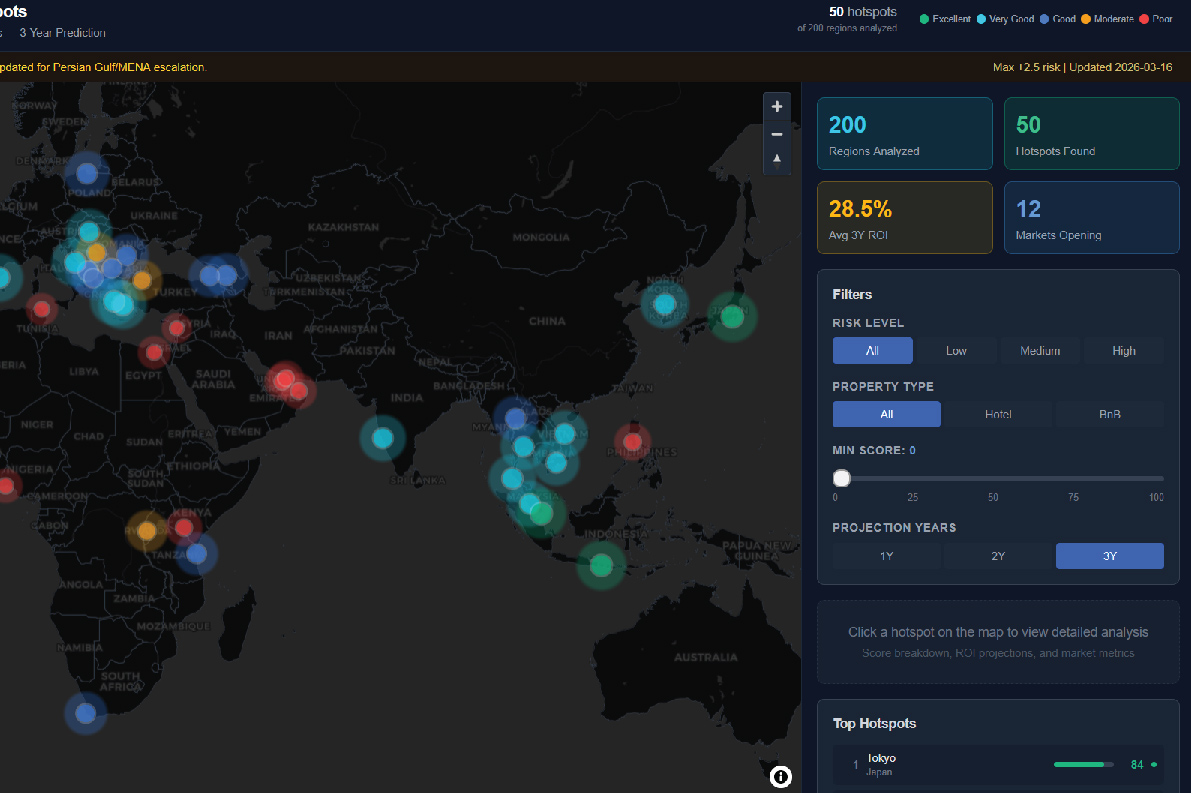This screenshot has width=1191, height=793.
Task: Open map attribution info icon
Action: [x=781, y=777]
